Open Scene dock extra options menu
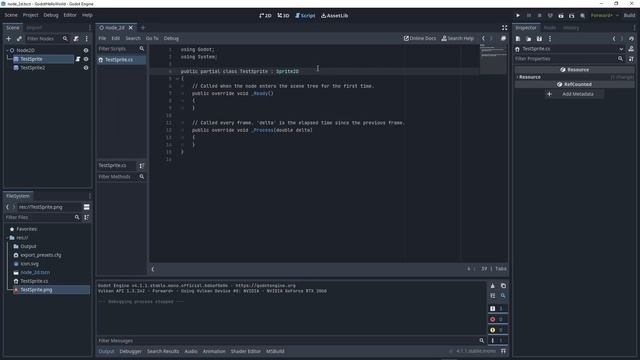This screenshot has width=640, height=360. 87,39
